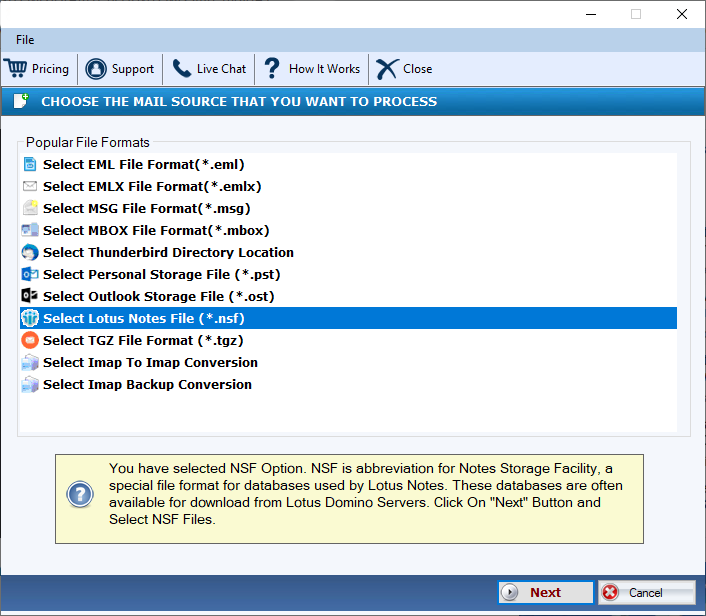Click the Cancel button
This screenshot has height=616, width=706.
tap(647, 592)
